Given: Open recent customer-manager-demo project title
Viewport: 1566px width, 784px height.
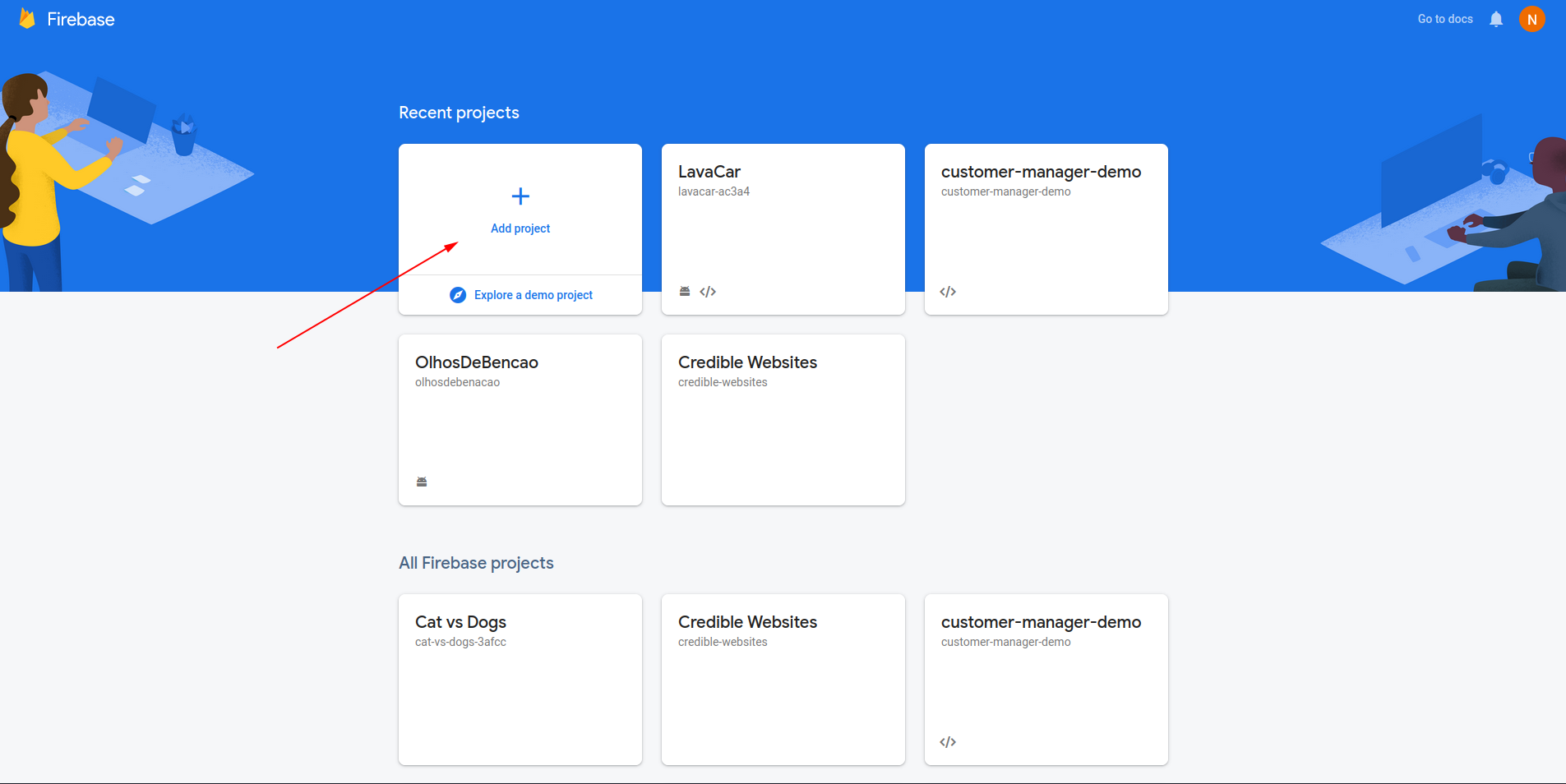Looking at the screenshot, I should click(1041, 172).
